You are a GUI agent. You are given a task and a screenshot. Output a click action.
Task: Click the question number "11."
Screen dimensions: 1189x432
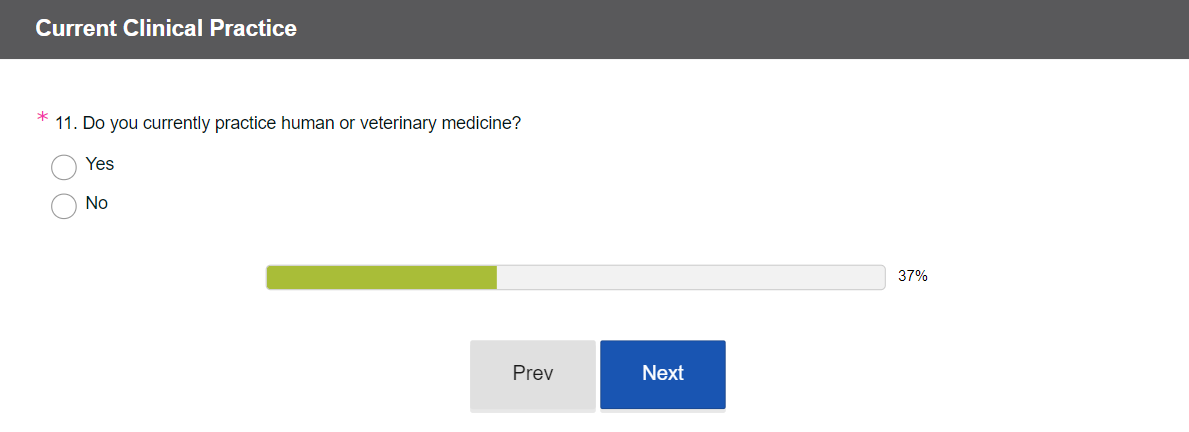point(66,123)
